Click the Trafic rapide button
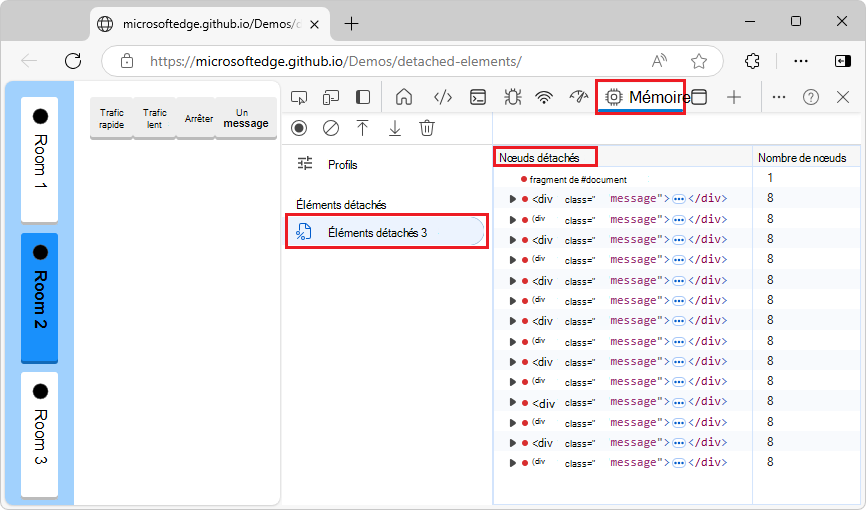The image size is (866, 510). pyautogui.click(x=112, y=118)
